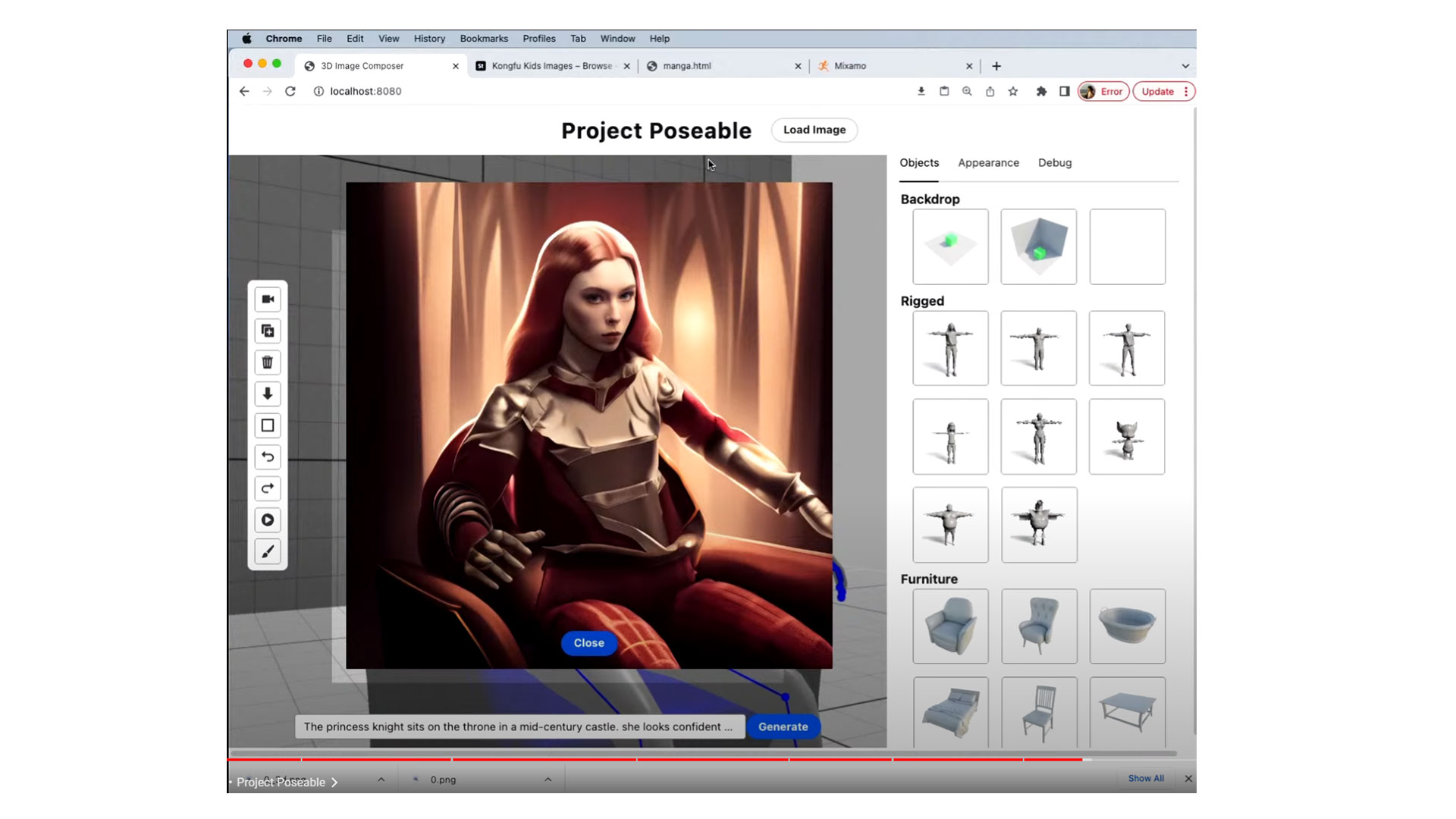Click the trash delete icon
This screenshot has width=1456, height=819.
tap(268, 362)
